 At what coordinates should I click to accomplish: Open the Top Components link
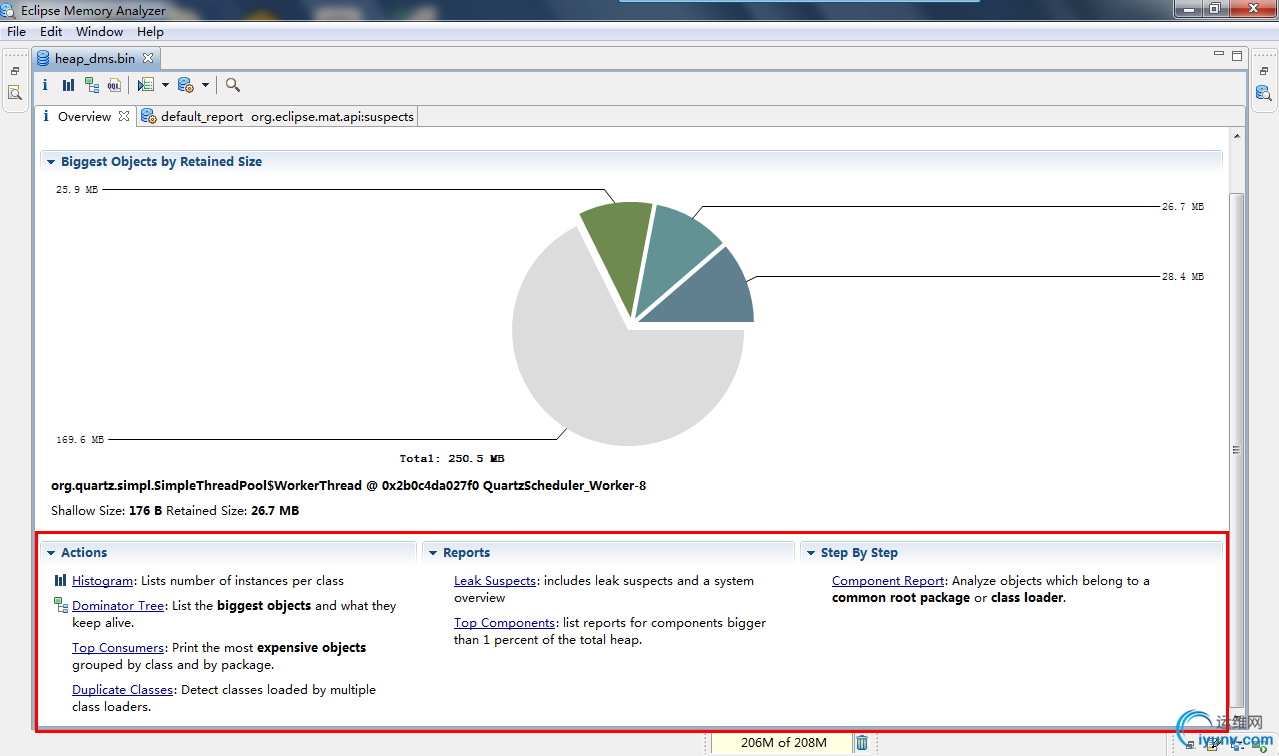coord(504,622)
